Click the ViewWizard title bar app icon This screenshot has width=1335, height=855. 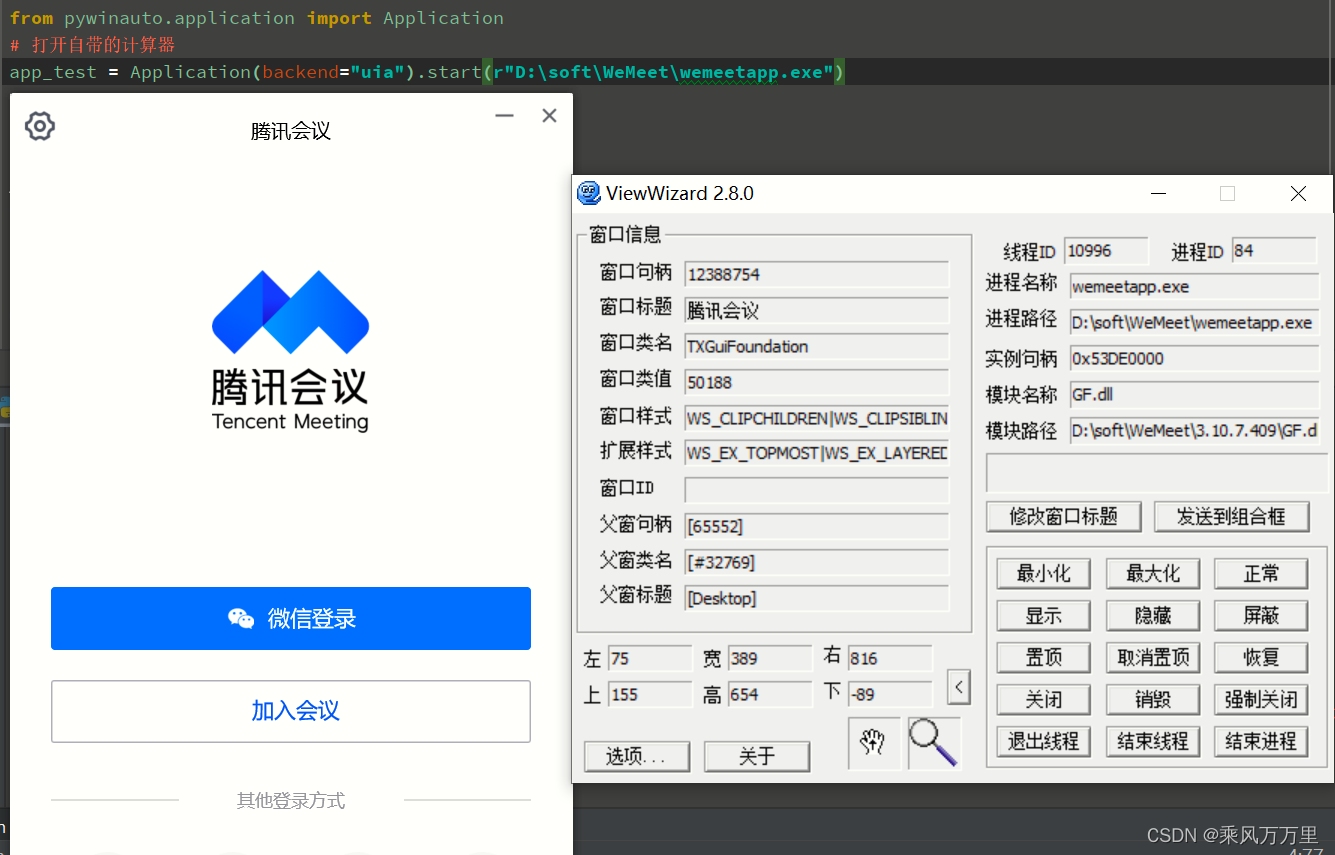(589, 193)
